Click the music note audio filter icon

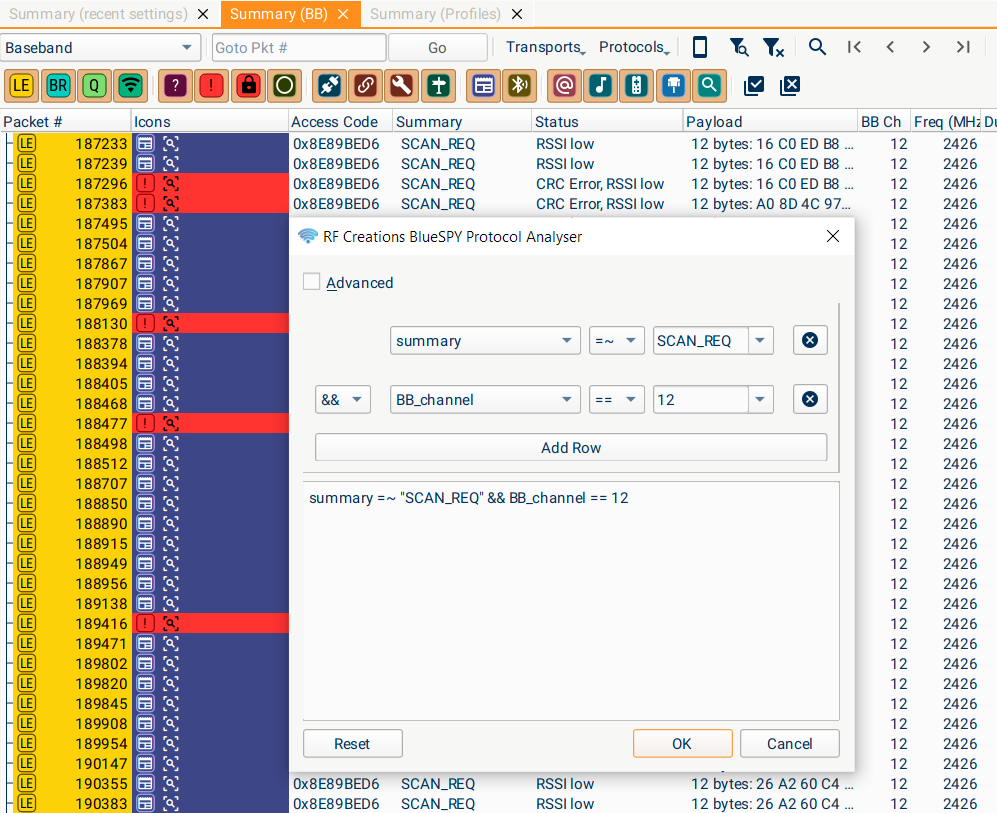[600, 86]
